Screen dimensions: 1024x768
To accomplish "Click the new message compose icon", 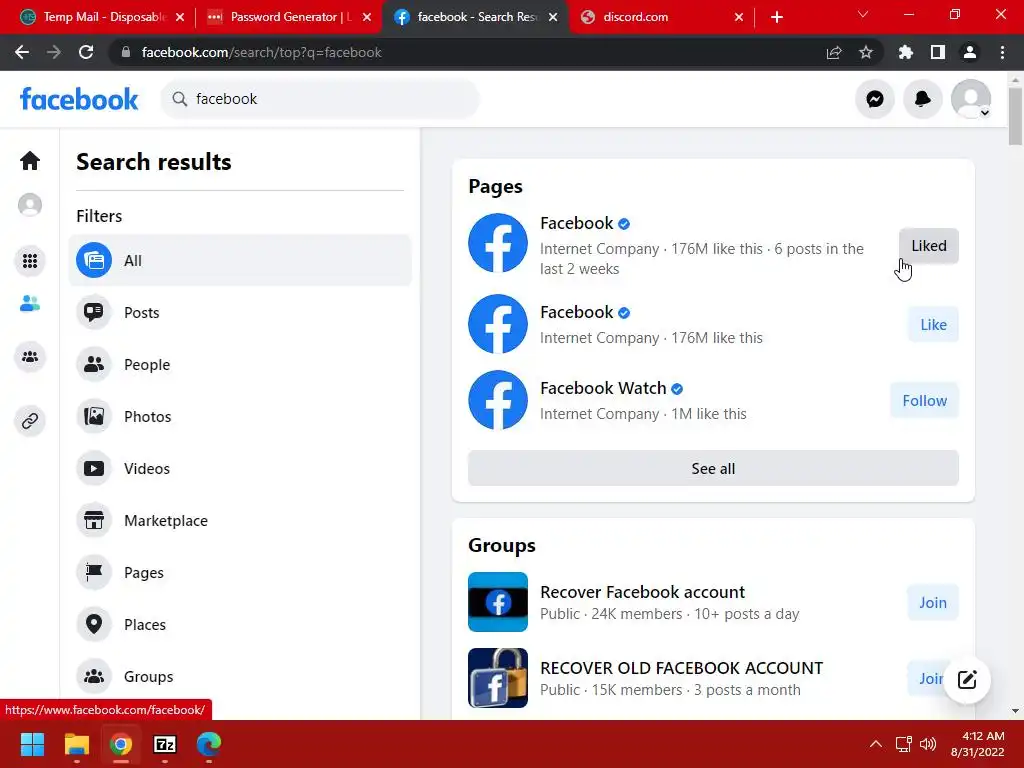I will point(967,679).
